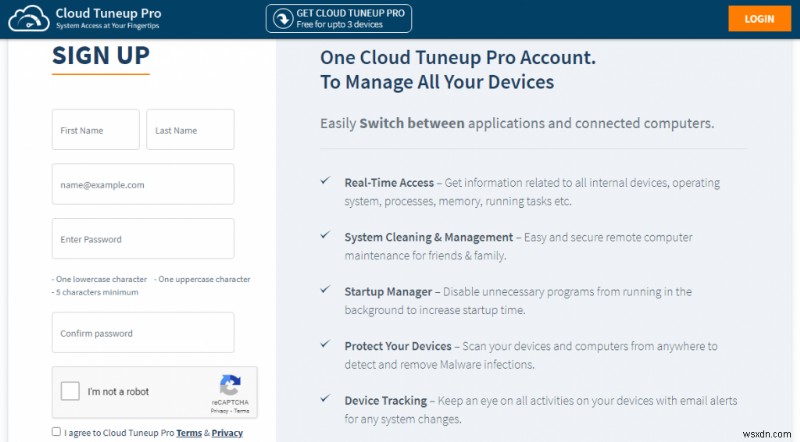Click 'Protect Your Devices' feature title
800x442 pixels.
pyautogui.click(x=398, y=346)
